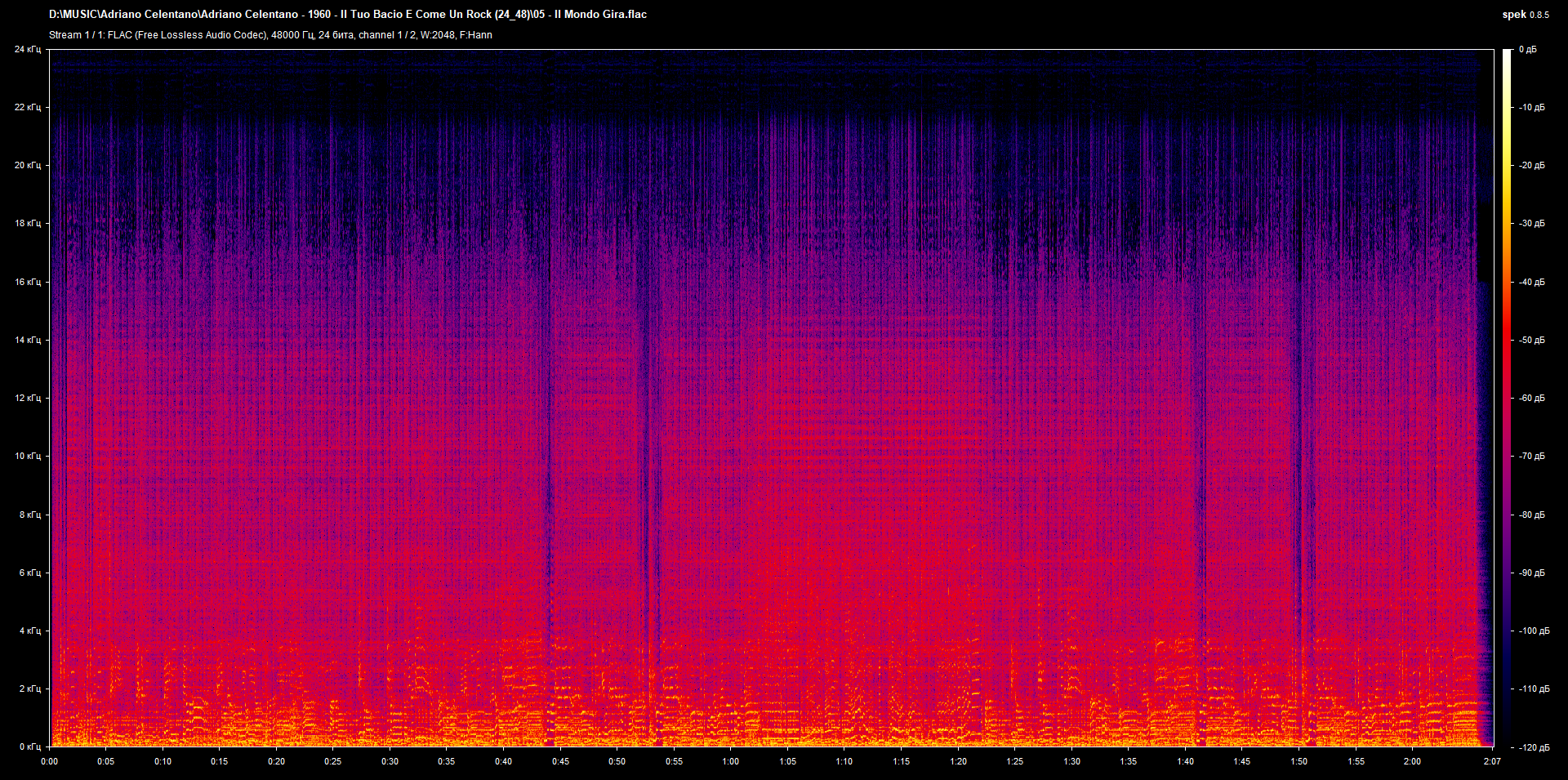Screen dimensions: 1568x780
Task: Click the "-120 дБ" level scale label
Action: click(1534, 747)
